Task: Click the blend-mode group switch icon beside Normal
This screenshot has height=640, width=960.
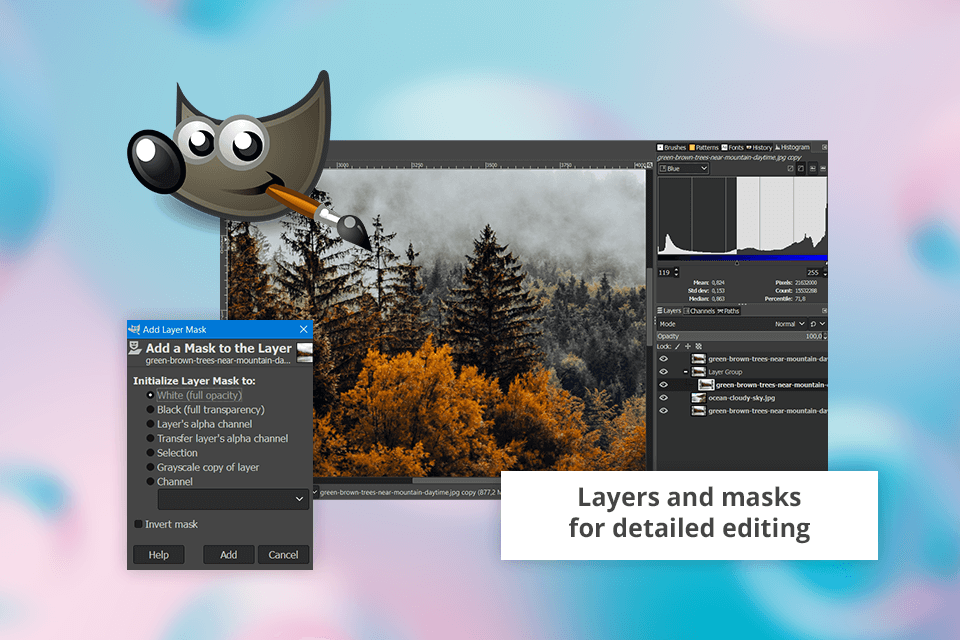Action: point(813,324)
